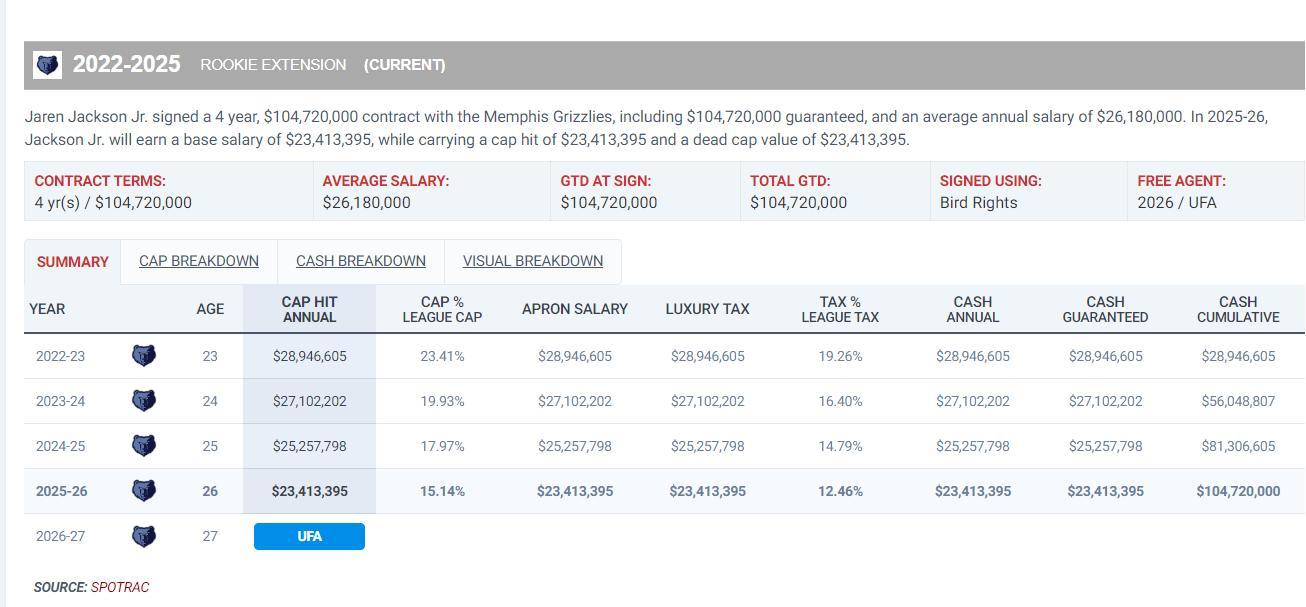
Task: Open the Cash Breakdown tab
Action: (360, 261)
